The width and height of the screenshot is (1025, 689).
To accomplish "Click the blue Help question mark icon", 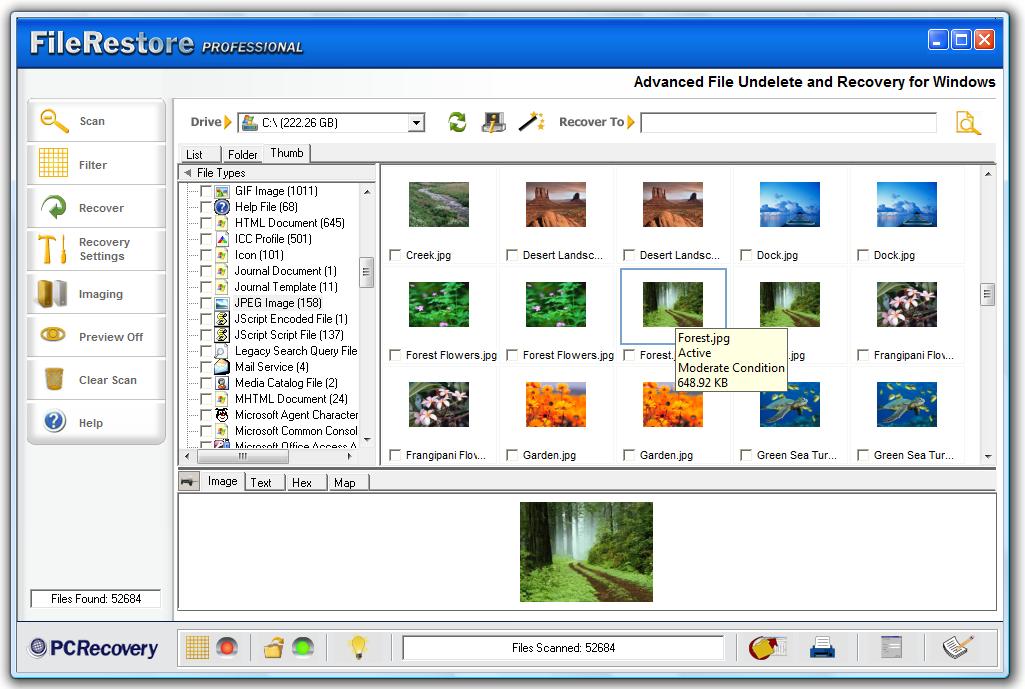I will [x=55, y=421].
